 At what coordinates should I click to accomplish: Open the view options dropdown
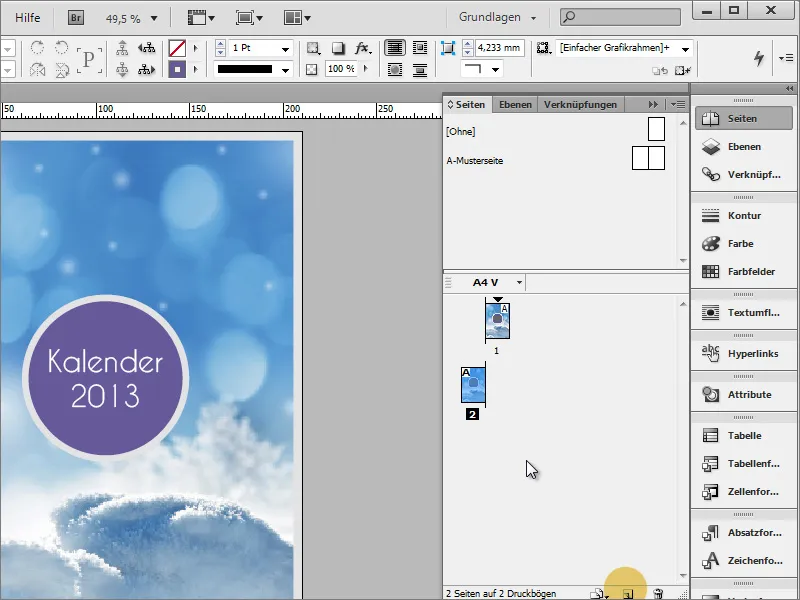201,18
